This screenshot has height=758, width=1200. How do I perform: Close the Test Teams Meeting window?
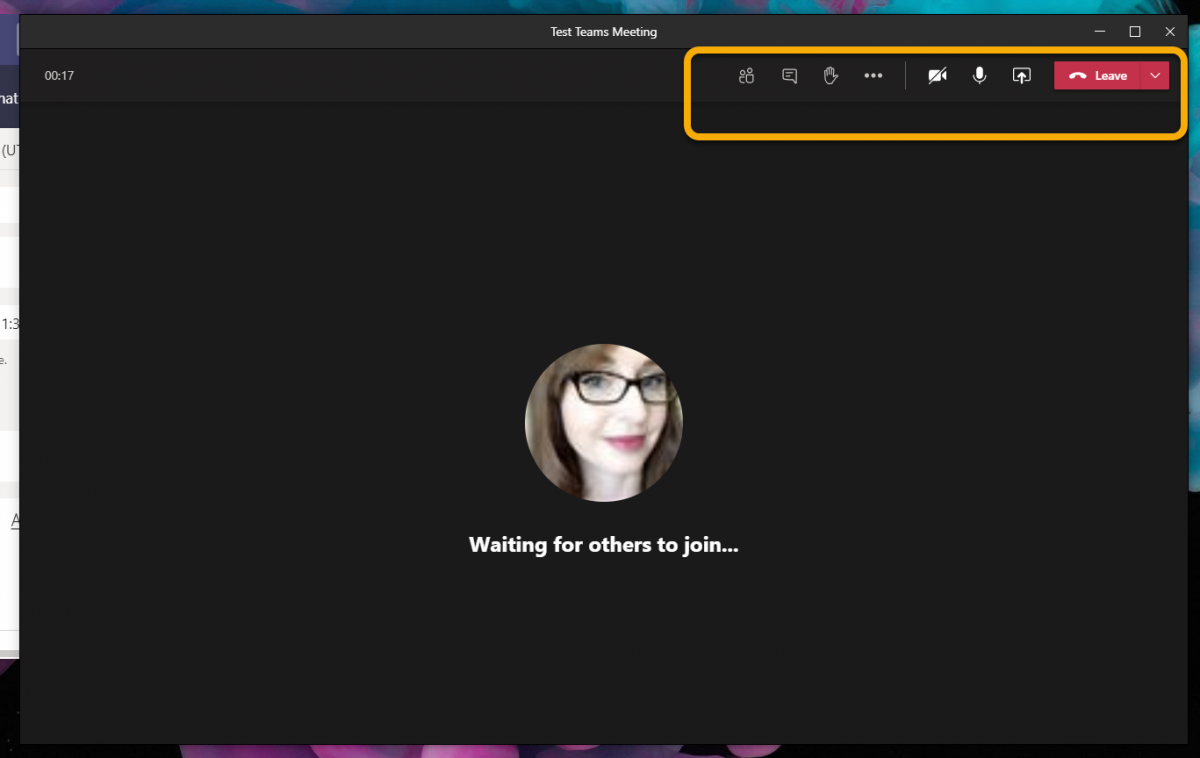tap(1170, 32)
